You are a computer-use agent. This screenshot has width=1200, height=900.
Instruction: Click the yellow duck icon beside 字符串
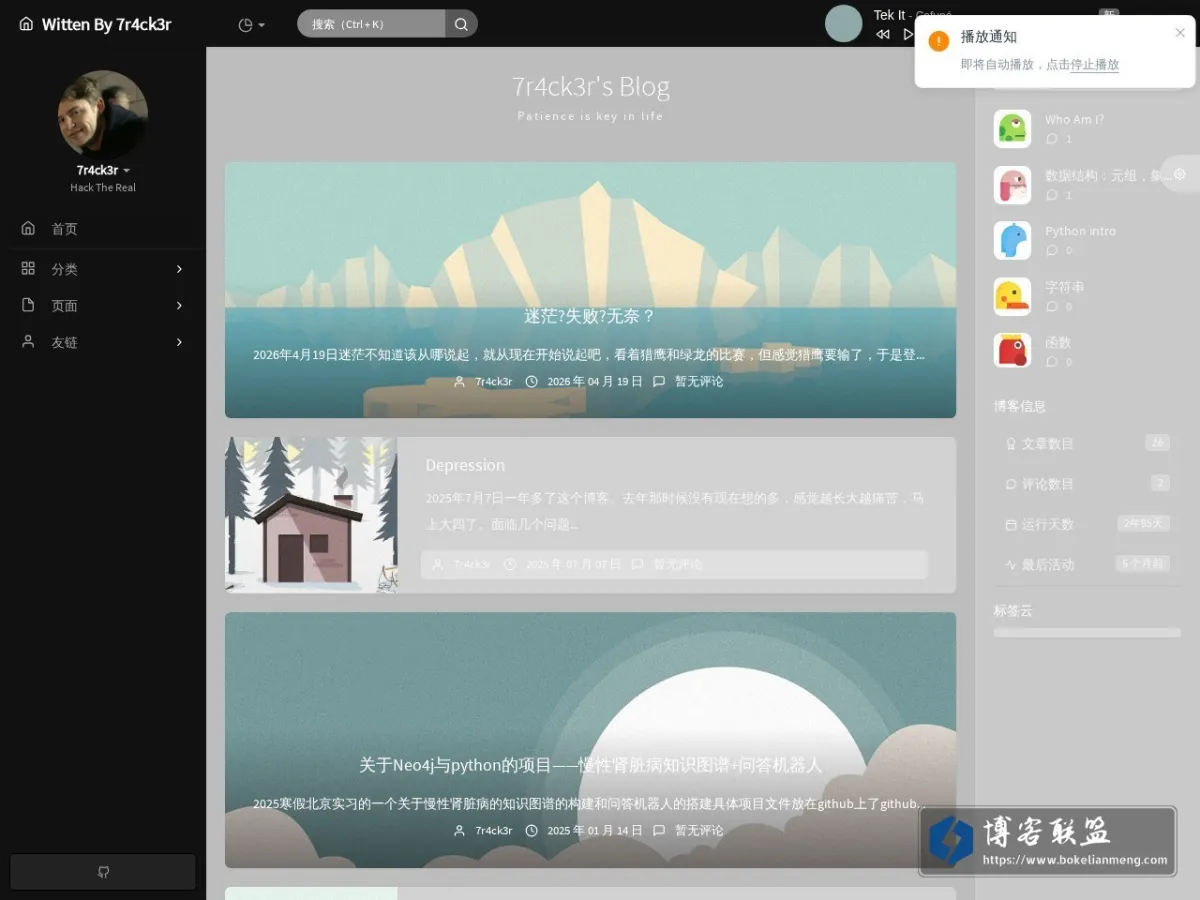tap(1012, 296)
